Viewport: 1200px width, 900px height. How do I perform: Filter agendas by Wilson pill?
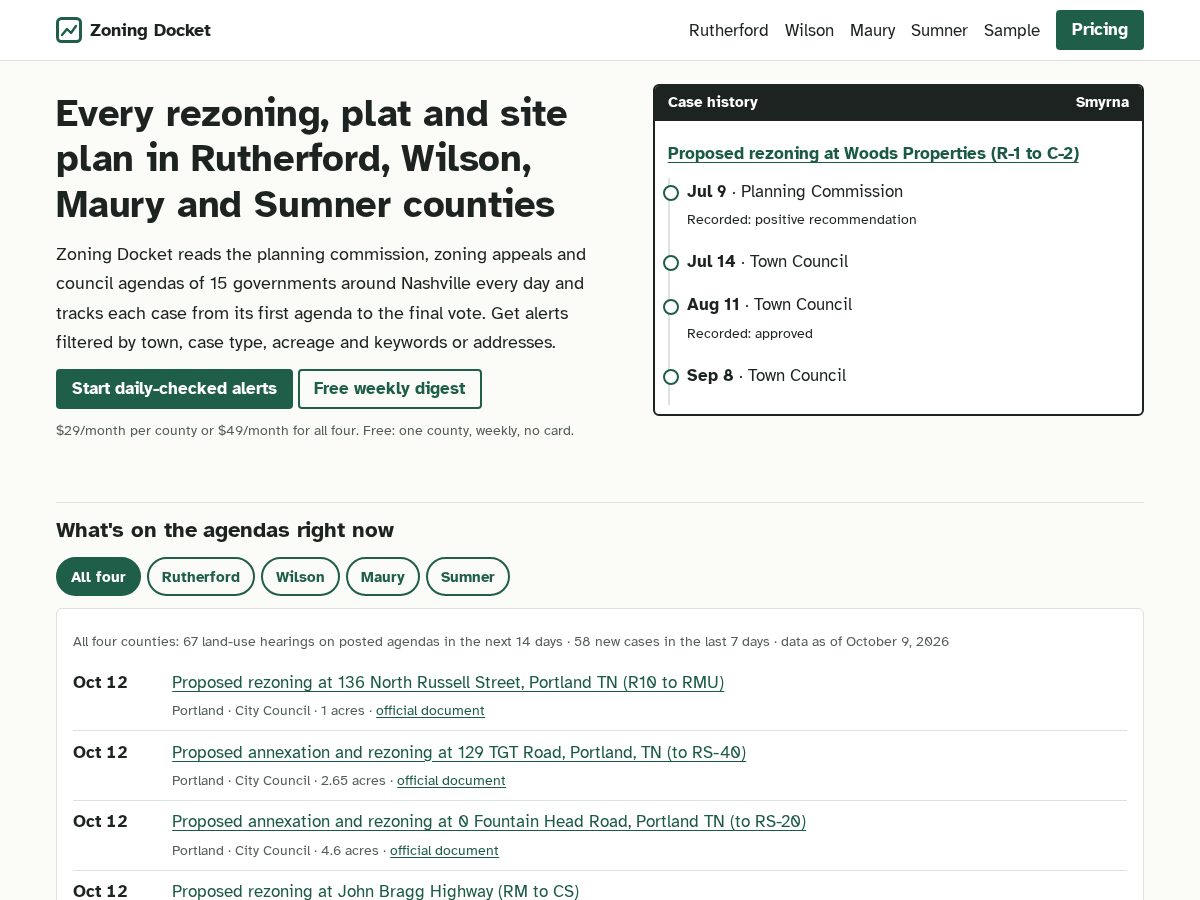300,577
